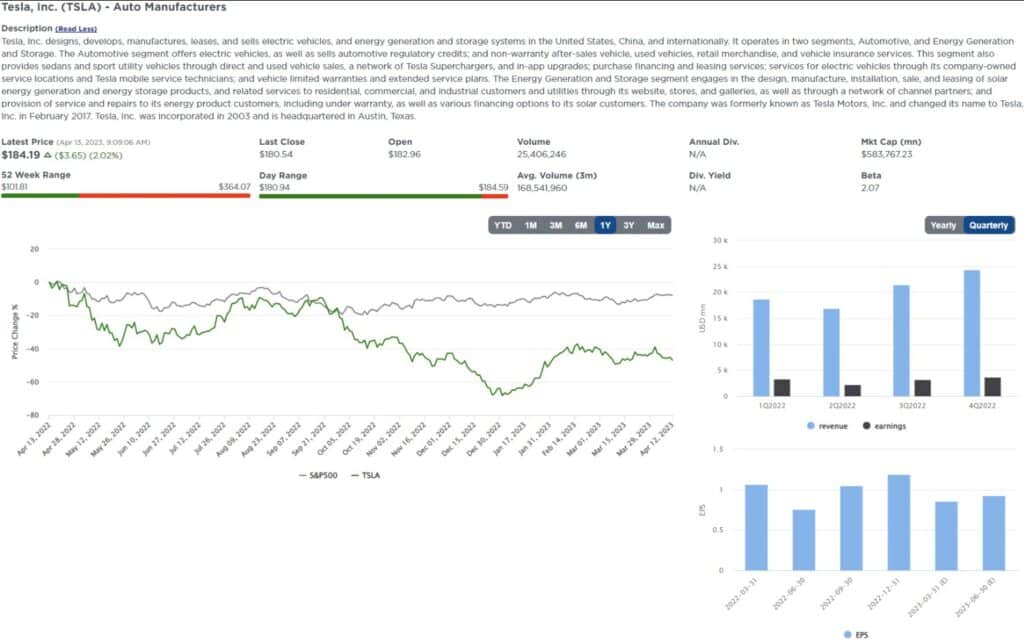The image size is (1024, 642).
Task: Click the day high value $184.59
Action: point(493,187)
